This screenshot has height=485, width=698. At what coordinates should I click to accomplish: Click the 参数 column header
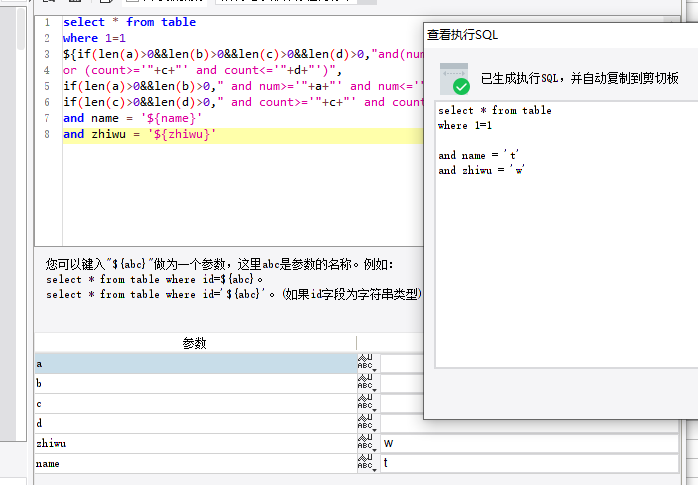(195, 343)
